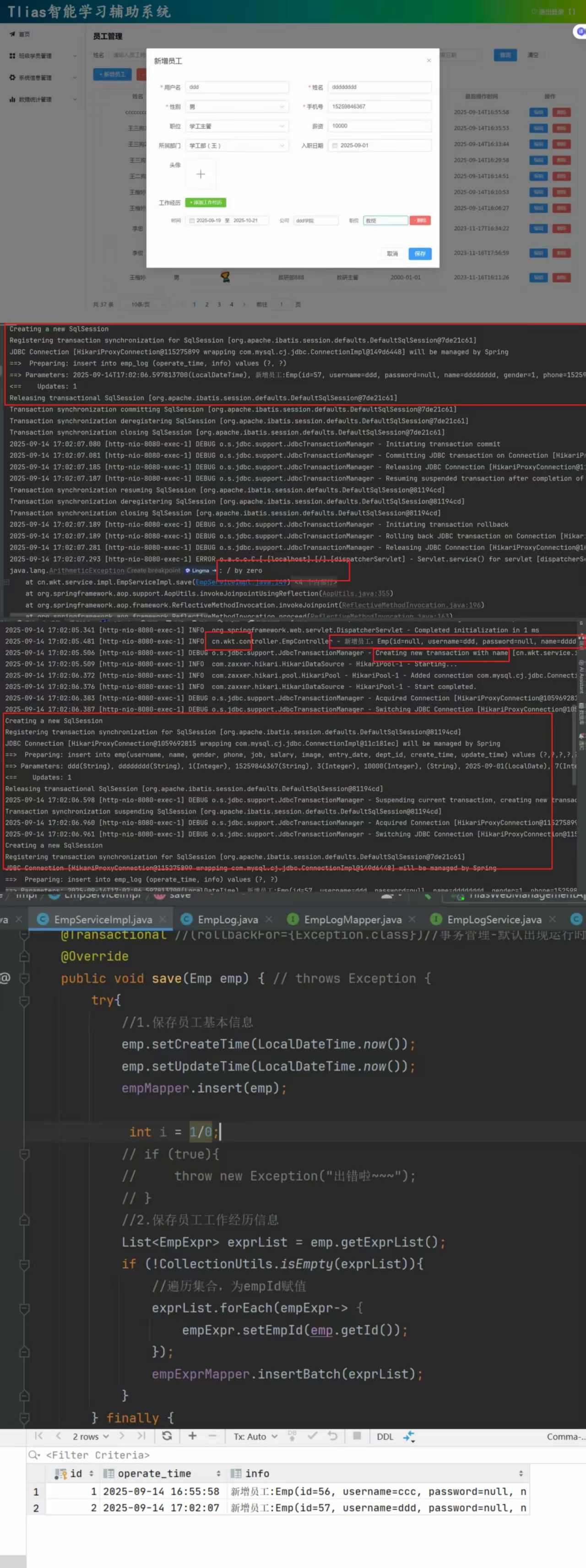
Task: Go to the last page of results
Action: (x=141, y=1436)
